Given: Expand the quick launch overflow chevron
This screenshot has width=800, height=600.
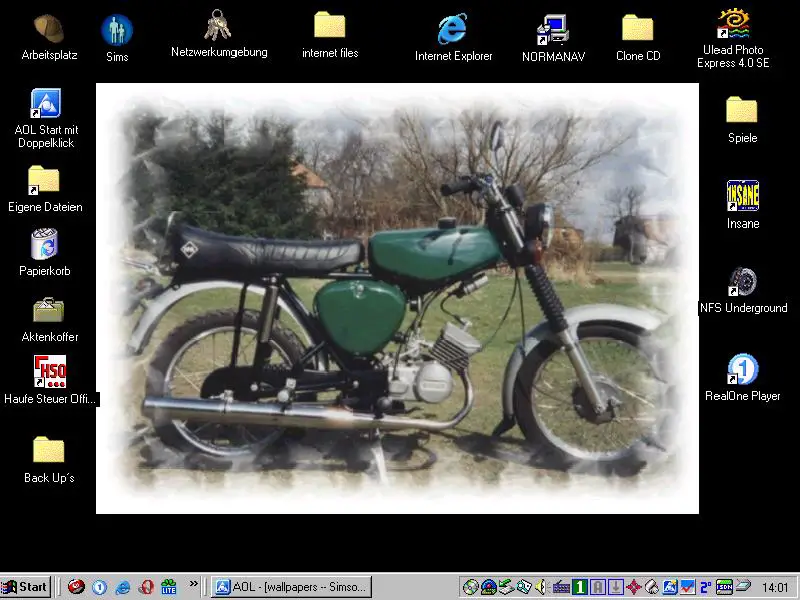Looking at the screenshot, I should [194, 586].
